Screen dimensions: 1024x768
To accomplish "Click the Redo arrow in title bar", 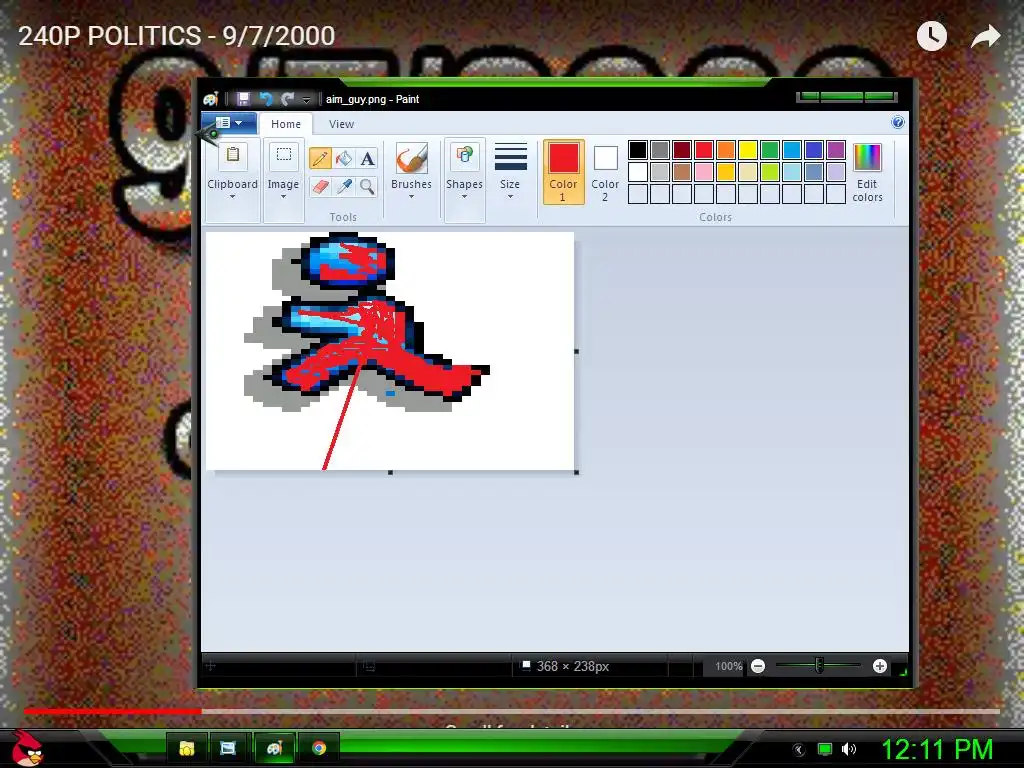I will click(287, 99).
